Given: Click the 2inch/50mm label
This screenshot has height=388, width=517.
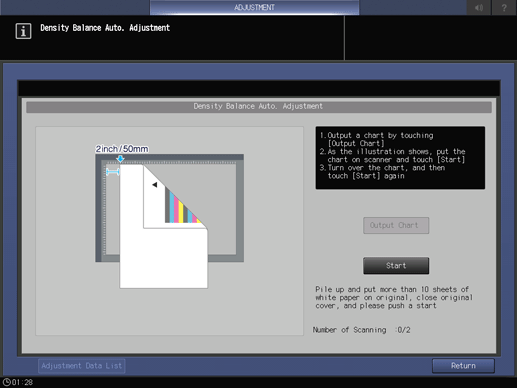Looking at the screenshot, I should [122, 149].
